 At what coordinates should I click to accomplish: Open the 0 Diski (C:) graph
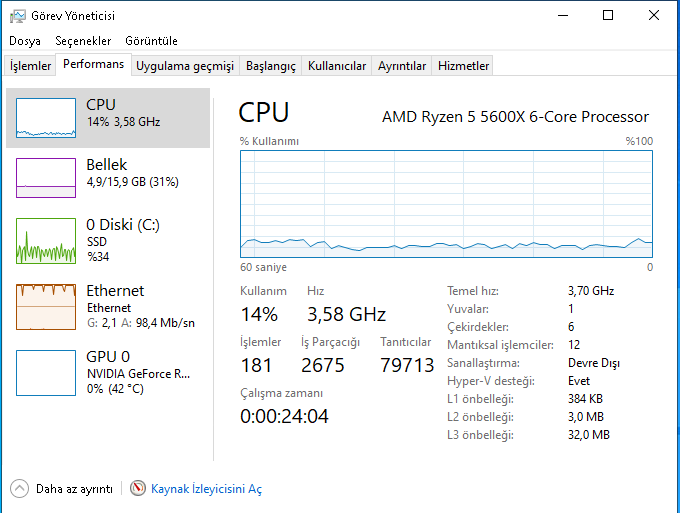[x=46, y=241]
